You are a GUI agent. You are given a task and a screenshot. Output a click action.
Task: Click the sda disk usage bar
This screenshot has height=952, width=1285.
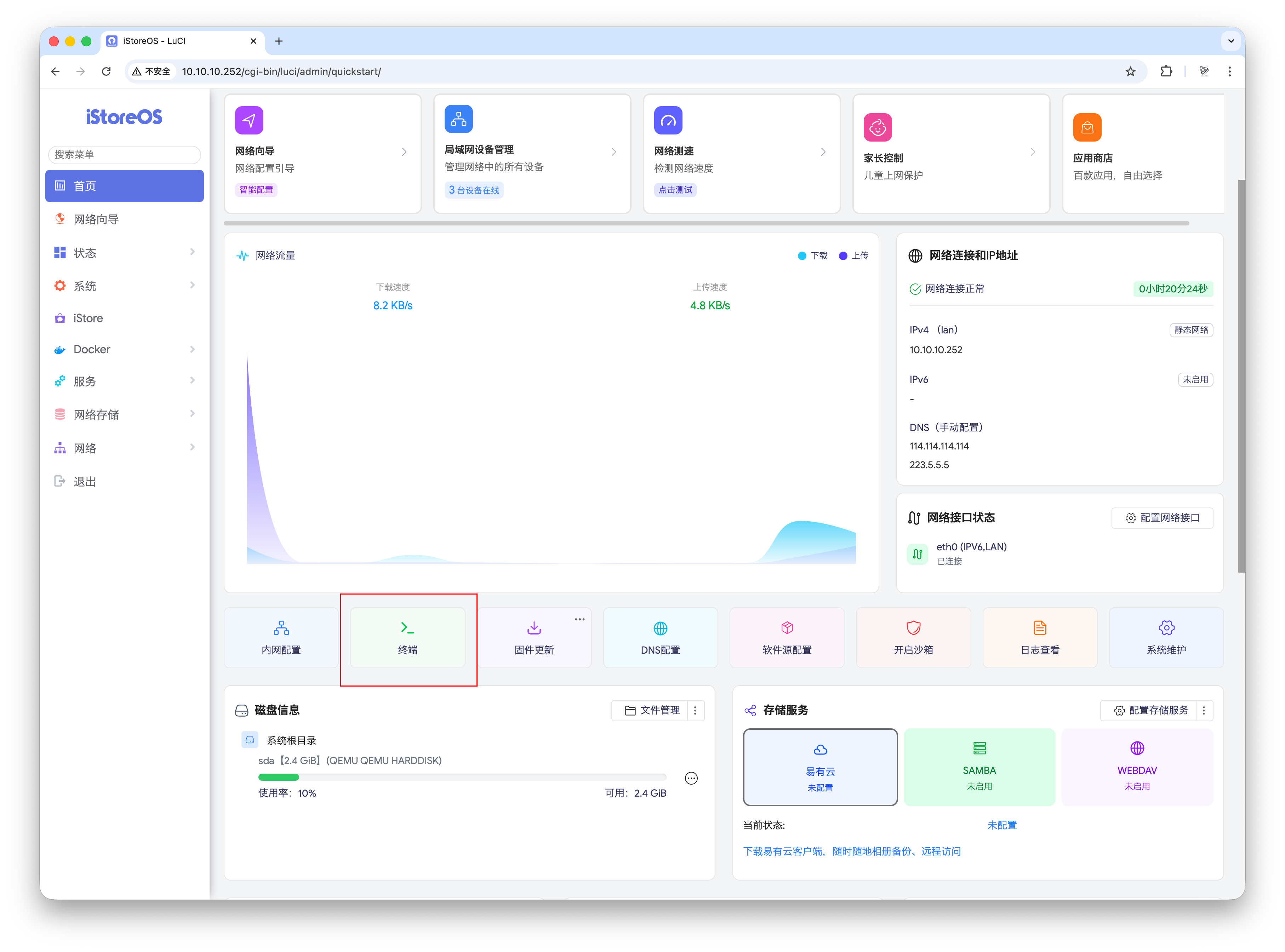point(462,777)
